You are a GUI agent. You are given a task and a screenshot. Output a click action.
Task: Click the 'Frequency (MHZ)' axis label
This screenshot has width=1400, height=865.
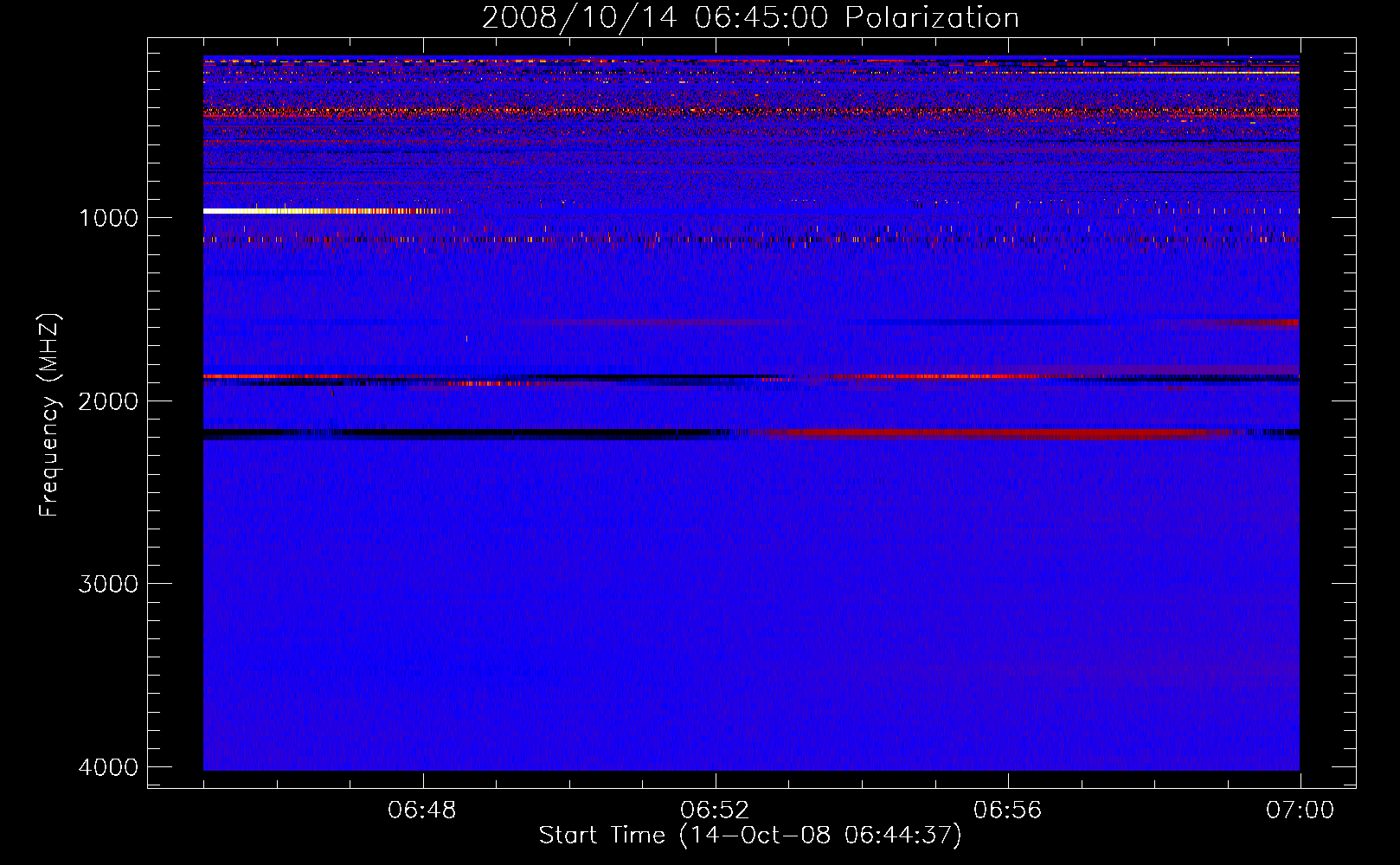point(49,415)
